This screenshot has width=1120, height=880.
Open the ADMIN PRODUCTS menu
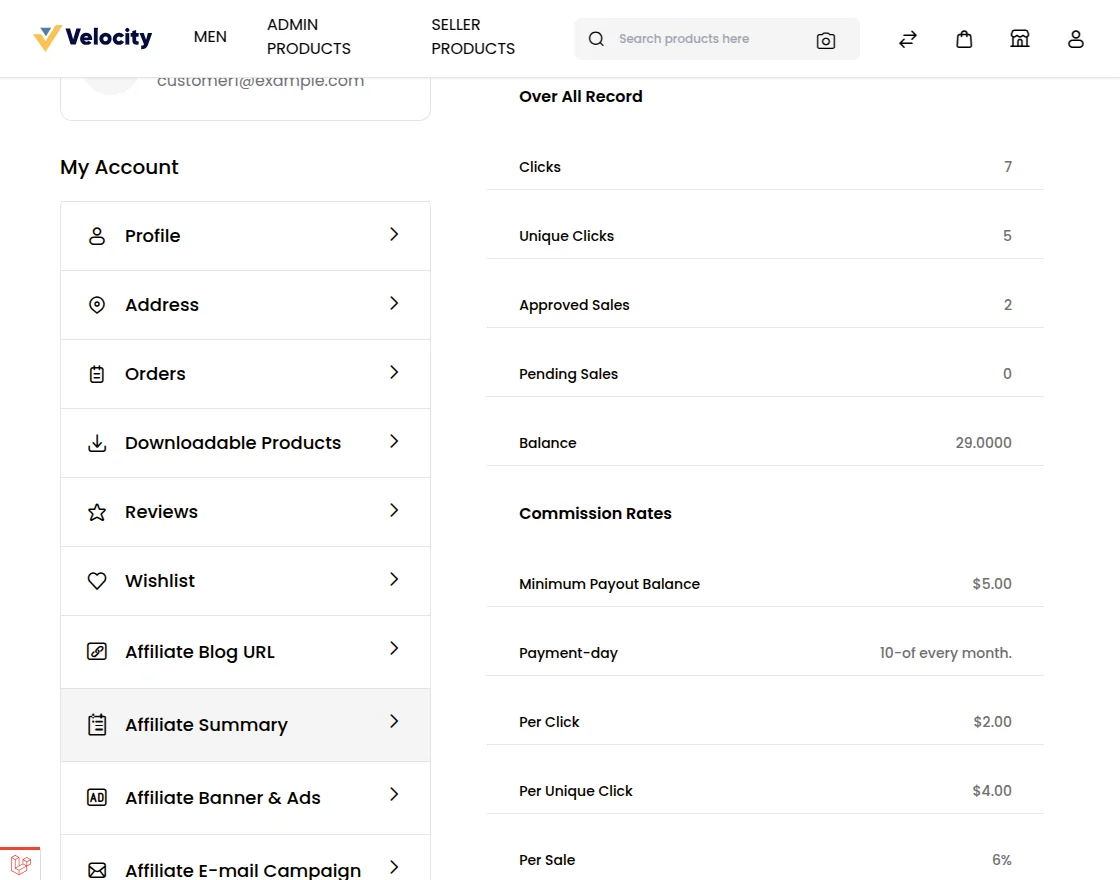tap(309, 37)
